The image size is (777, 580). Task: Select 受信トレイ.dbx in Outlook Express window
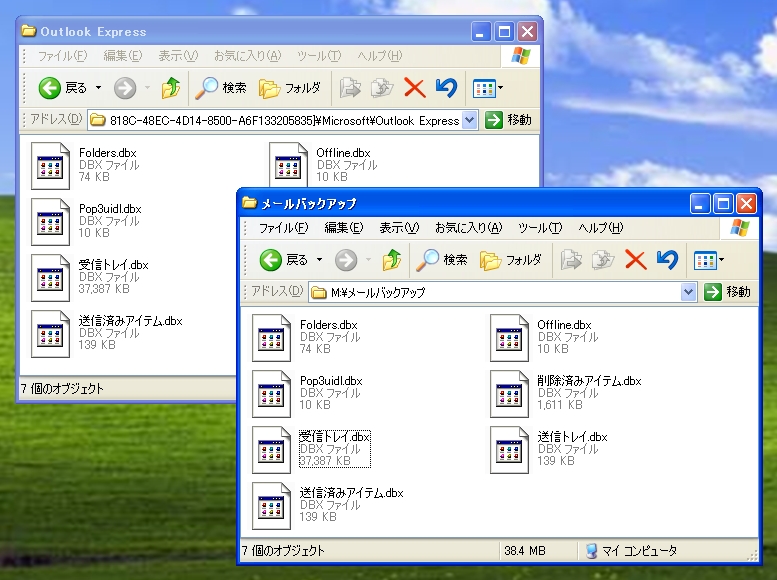tap(90, 277)
